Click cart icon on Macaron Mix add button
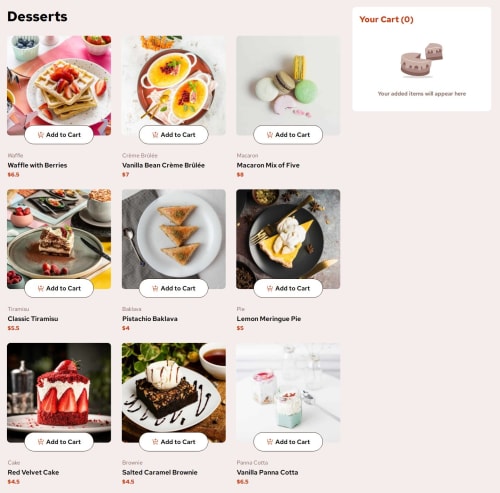500x493 pixels. (x=270, y=135)
